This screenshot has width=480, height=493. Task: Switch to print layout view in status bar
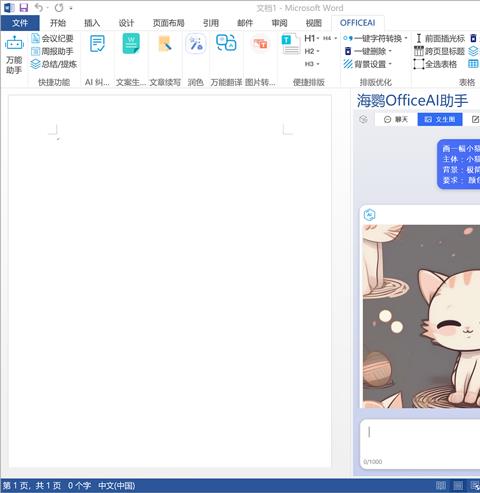(x=458, y=485)
